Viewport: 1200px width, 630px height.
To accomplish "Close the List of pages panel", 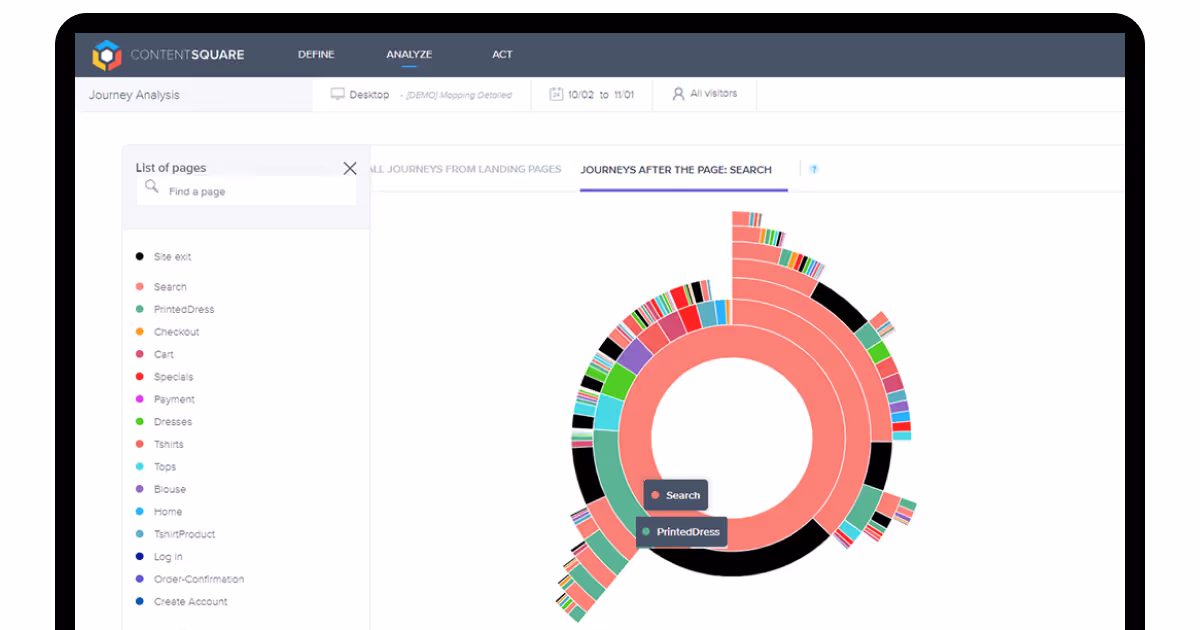I will (350, 168).
